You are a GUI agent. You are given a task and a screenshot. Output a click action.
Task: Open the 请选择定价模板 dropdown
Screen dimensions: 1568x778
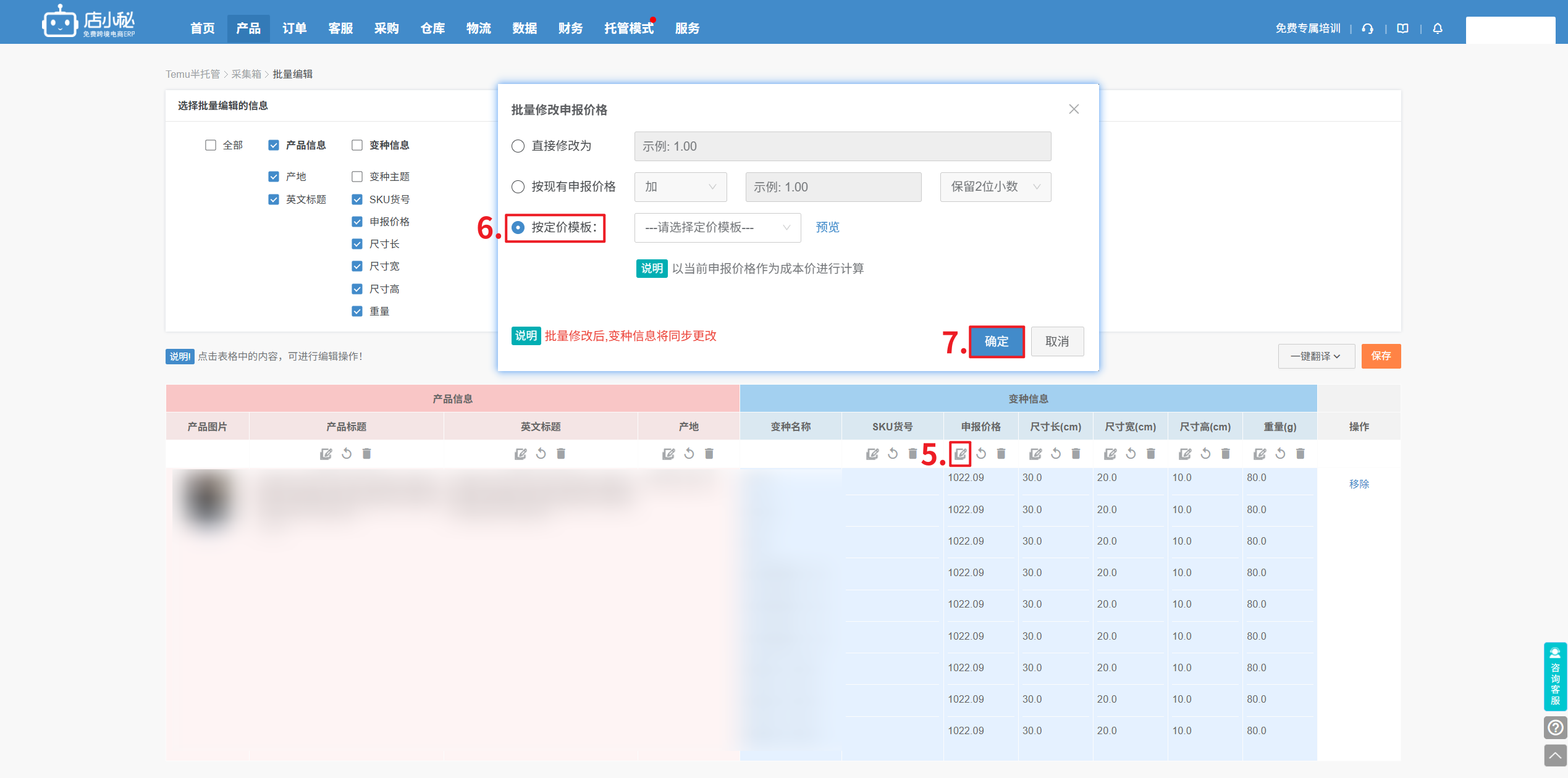tap(717, 228)
